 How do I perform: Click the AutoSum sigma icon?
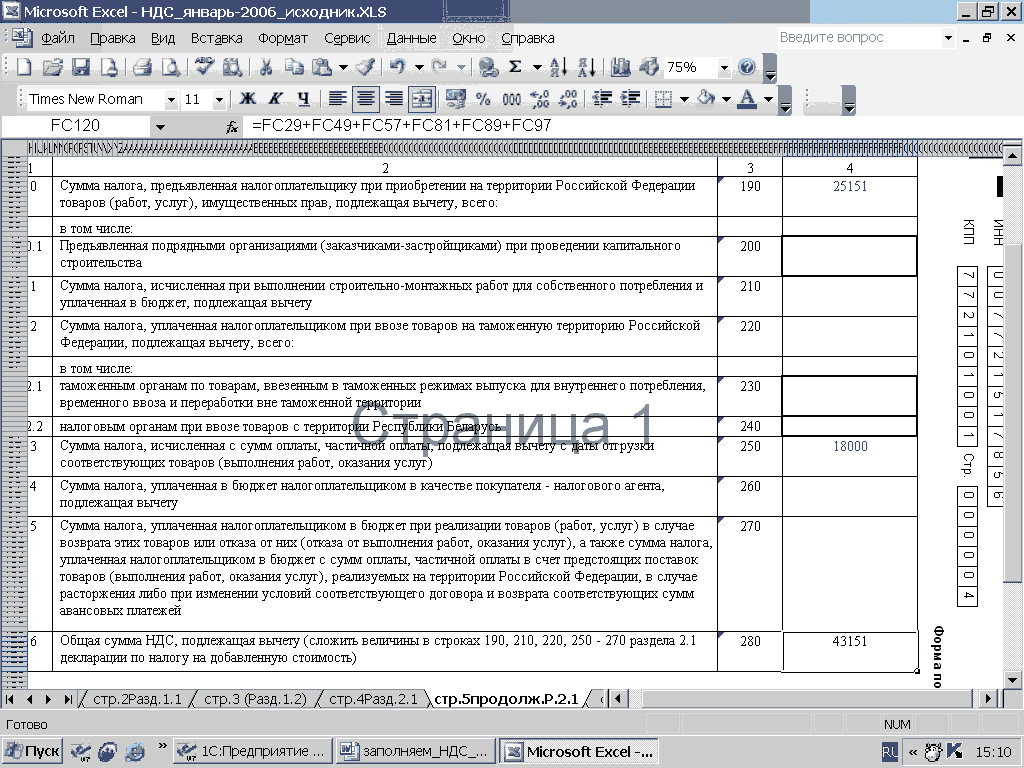tap(515, 68)
